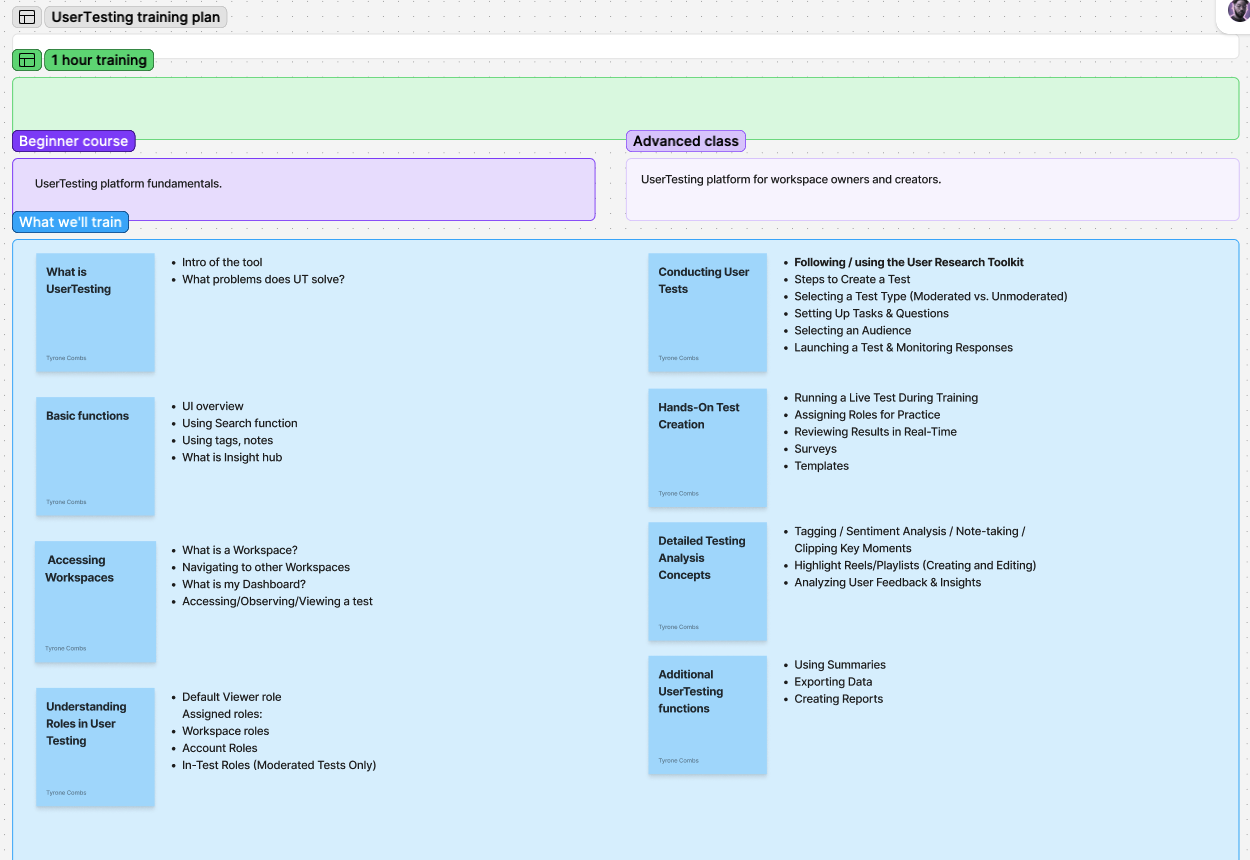Screen dimensions: 1250x860
Task: Click the Using tags, notes bullet
Action: (x=227, y=440)
